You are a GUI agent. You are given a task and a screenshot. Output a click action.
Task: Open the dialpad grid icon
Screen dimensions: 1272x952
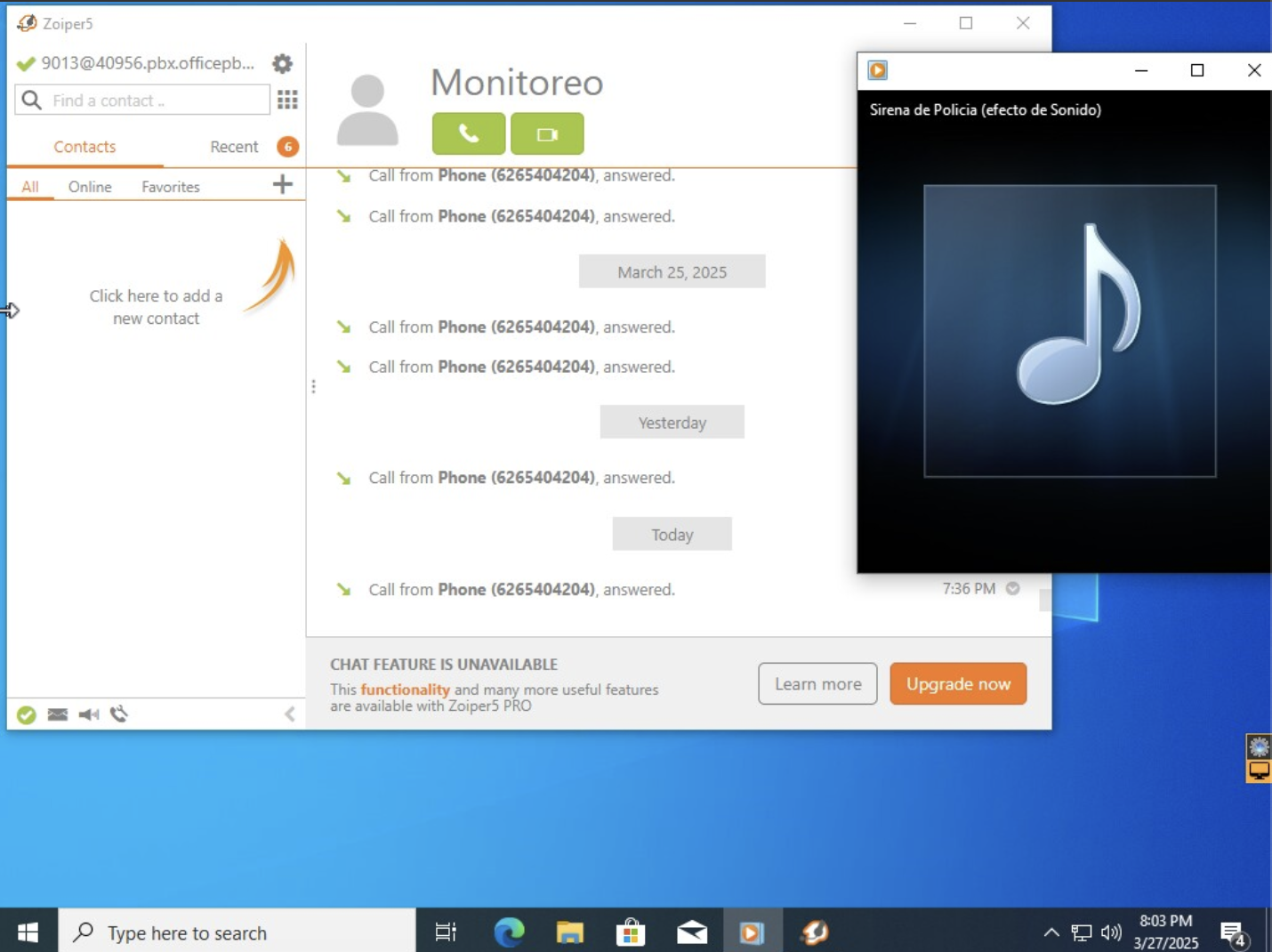pos(287,100)
